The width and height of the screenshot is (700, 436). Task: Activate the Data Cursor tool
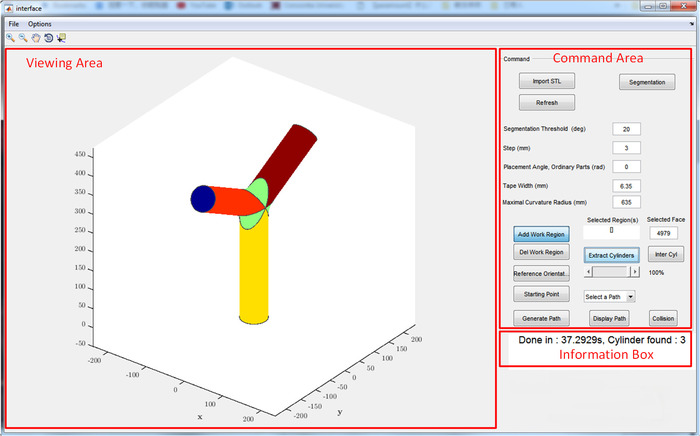click(61, 37)
